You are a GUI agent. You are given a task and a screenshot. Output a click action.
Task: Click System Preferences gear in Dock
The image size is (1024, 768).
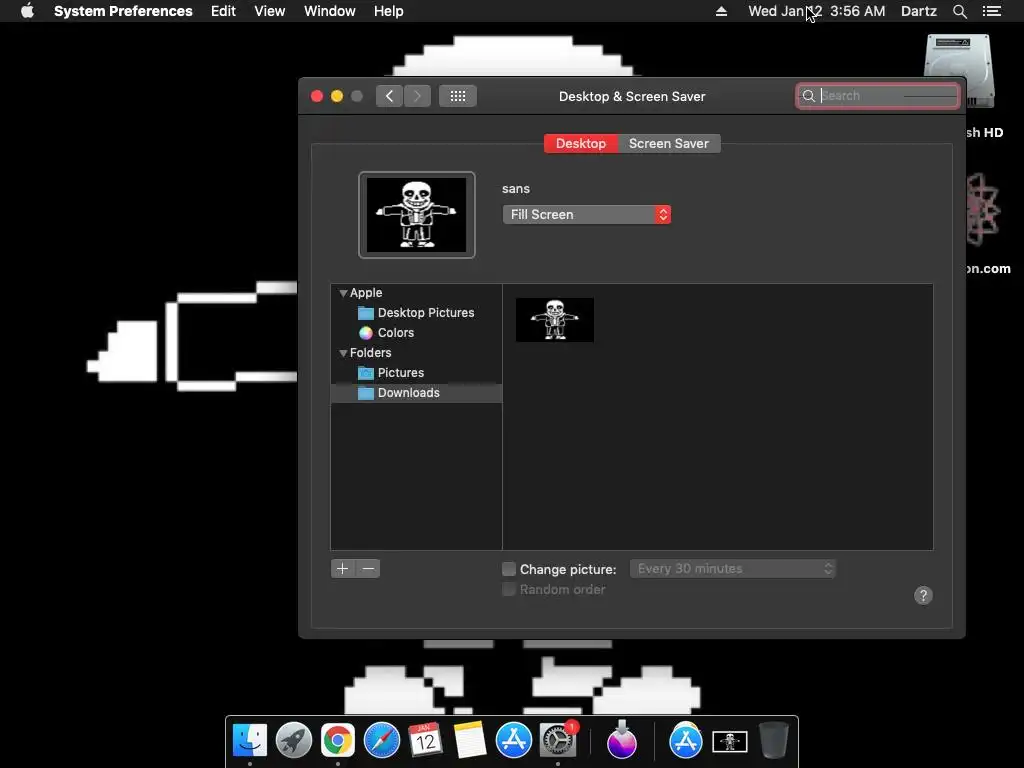coord(558,741)
